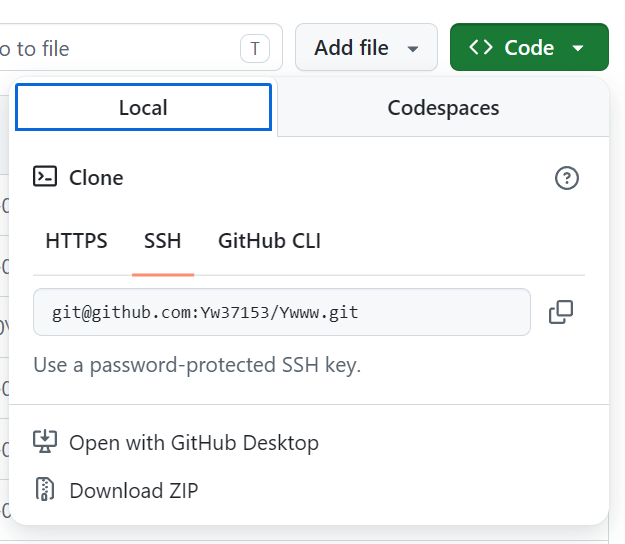625x544 pixels.
Task: Click the T keyboard shortcut badge
Action: pyautogui.click(x=255, y=49)
